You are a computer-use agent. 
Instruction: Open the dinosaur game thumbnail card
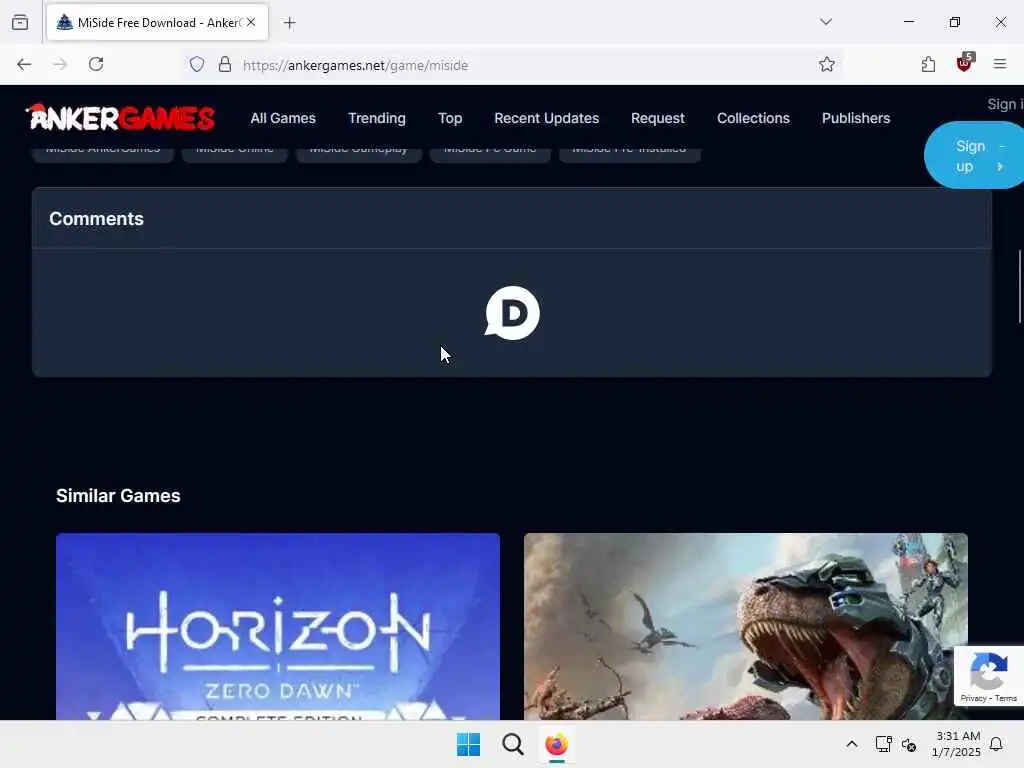[746, 626]
